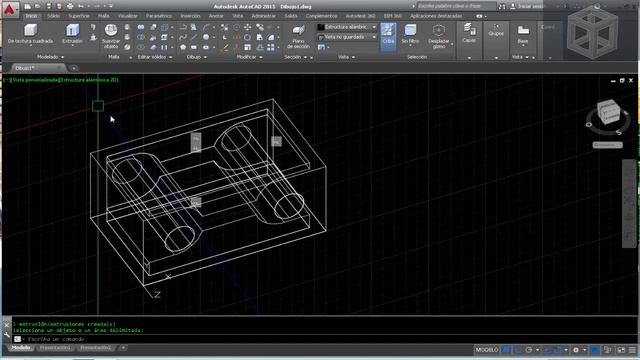Screen dimensions: 640x360
Task: Click the Save icon in quick access toolbar
Action: (49, 6)
